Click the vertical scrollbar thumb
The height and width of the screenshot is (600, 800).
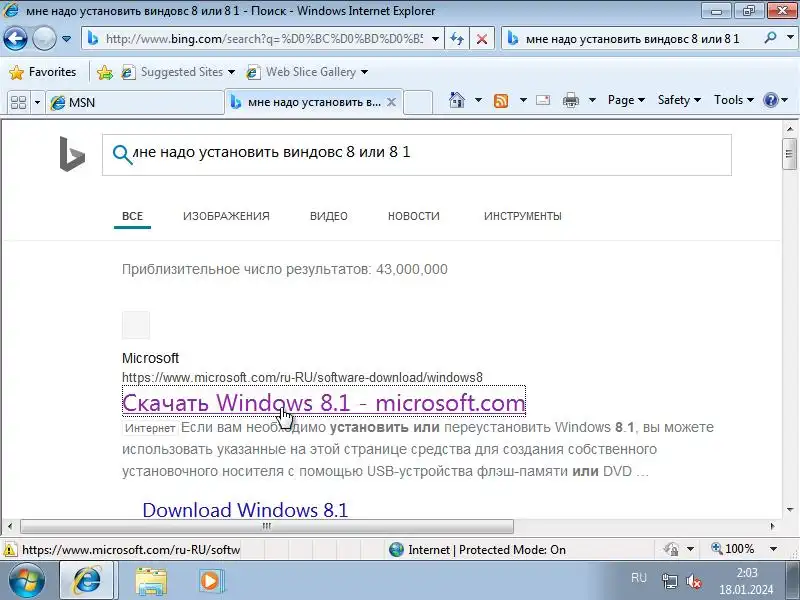pos(789,154)
